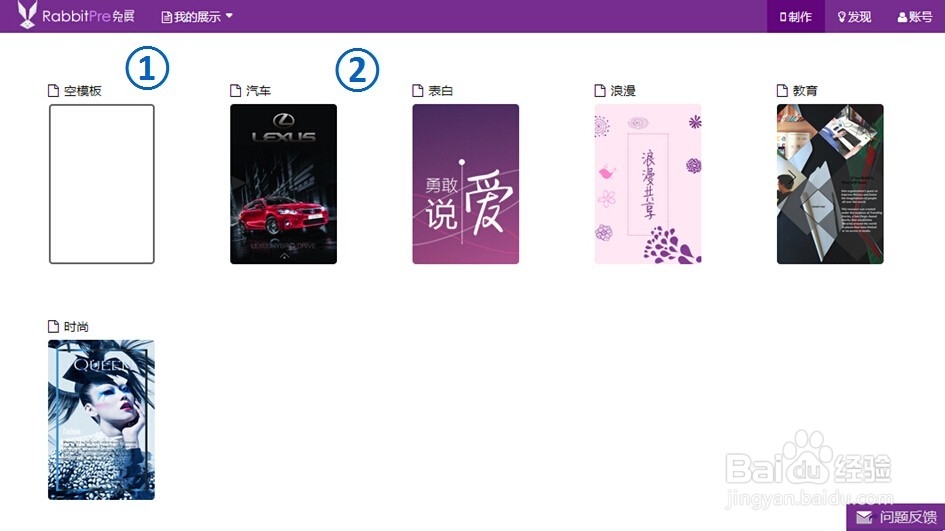Click the person icon in 账号
The width and height of the screenshot is (945, 531).
coord(902,17)
